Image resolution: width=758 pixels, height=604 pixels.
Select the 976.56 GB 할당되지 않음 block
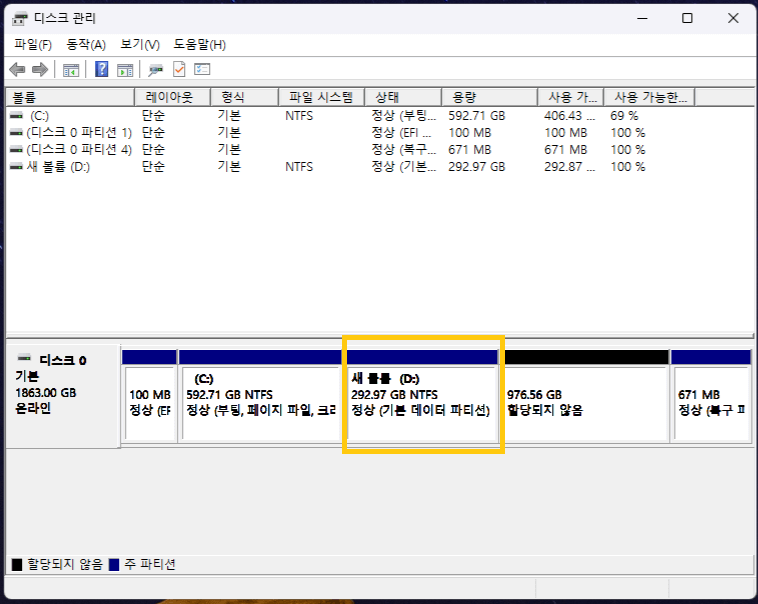click(x=586, y=396)
